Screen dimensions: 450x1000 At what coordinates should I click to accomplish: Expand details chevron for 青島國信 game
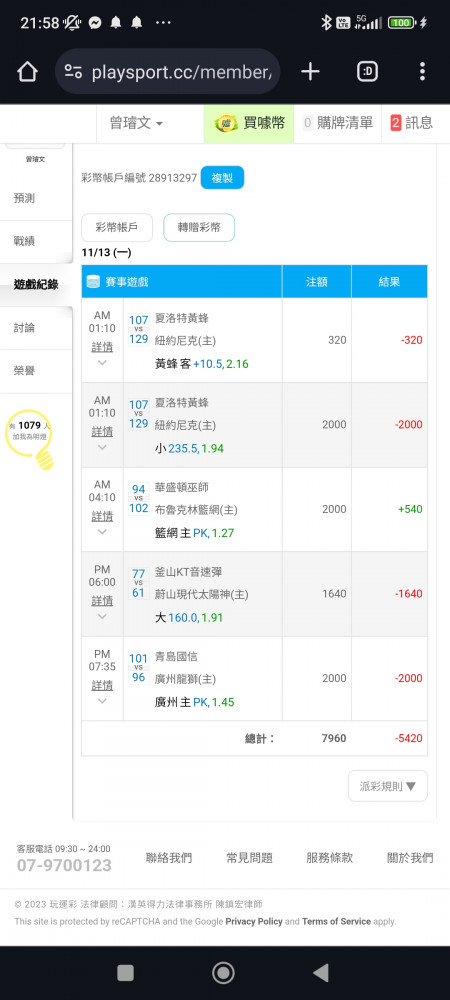pyautogui.click(x=102, y=701)
